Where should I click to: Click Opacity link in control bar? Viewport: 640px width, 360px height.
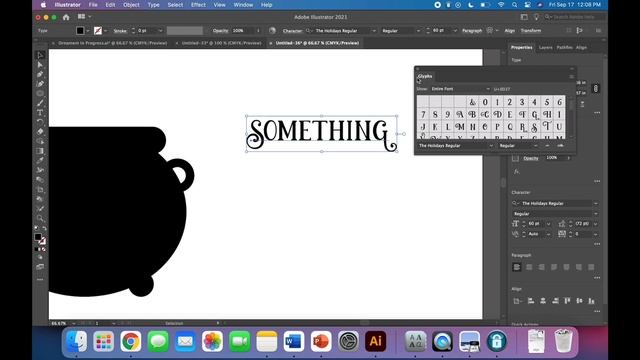click(220, 31)
